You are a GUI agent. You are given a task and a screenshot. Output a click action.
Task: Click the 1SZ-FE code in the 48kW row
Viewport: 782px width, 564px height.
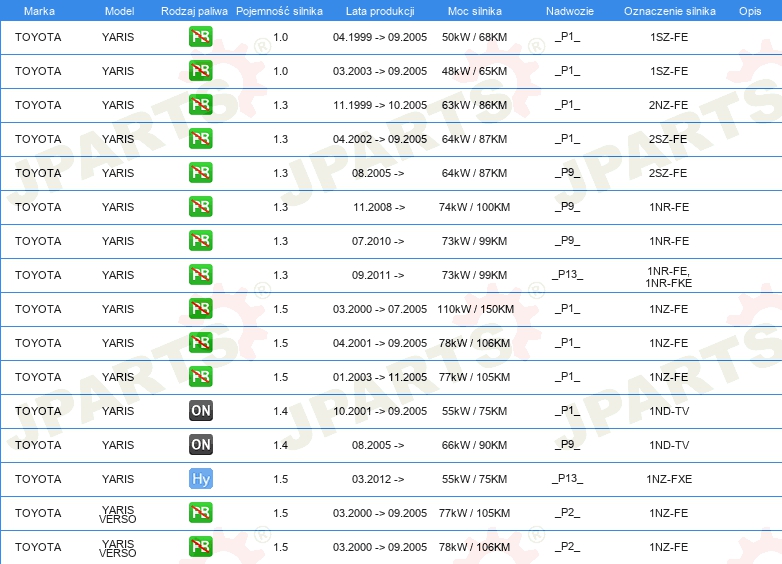pos(669,71)
